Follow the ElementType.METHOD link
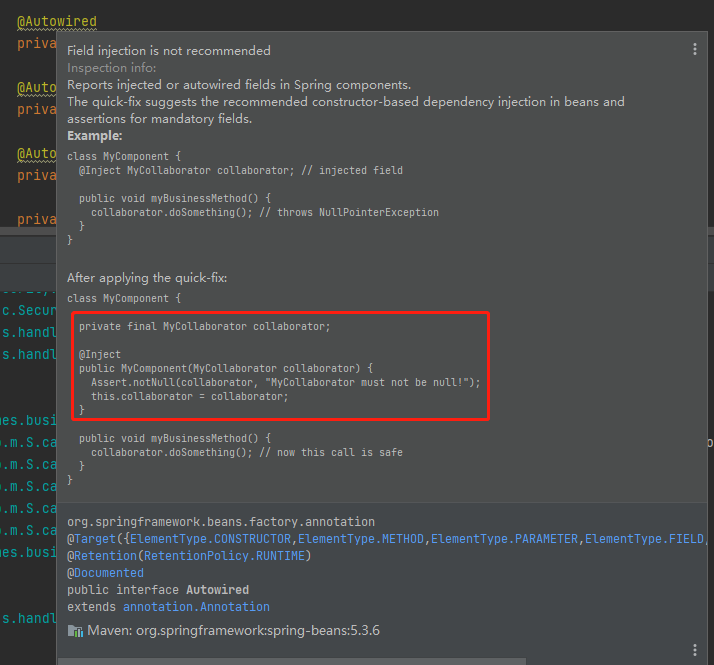This screenshot has height=665, width=714. pyautogui.click(x=361, y=539)
